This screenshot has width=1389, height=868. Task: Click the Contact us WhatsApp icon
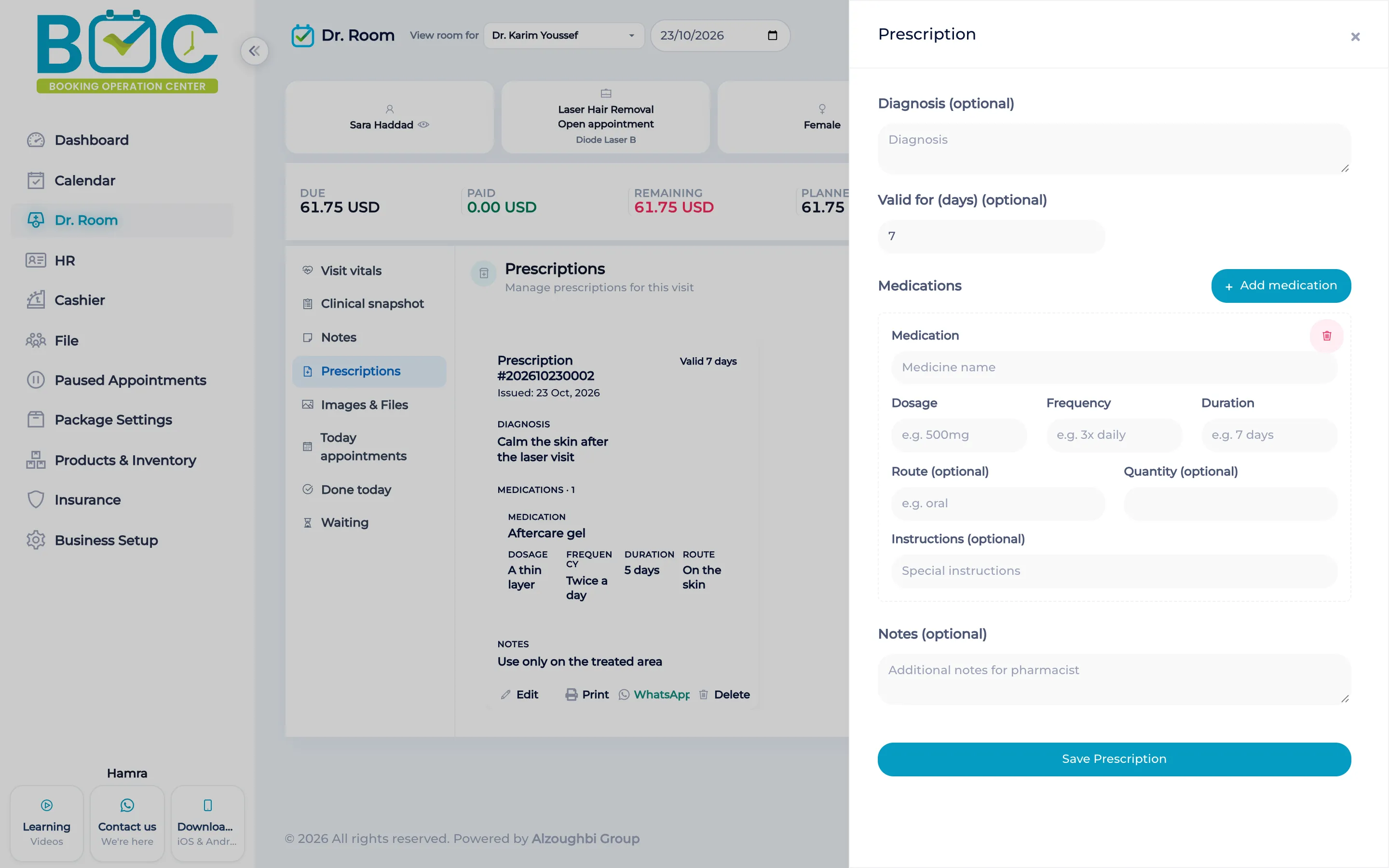point(127,805)
